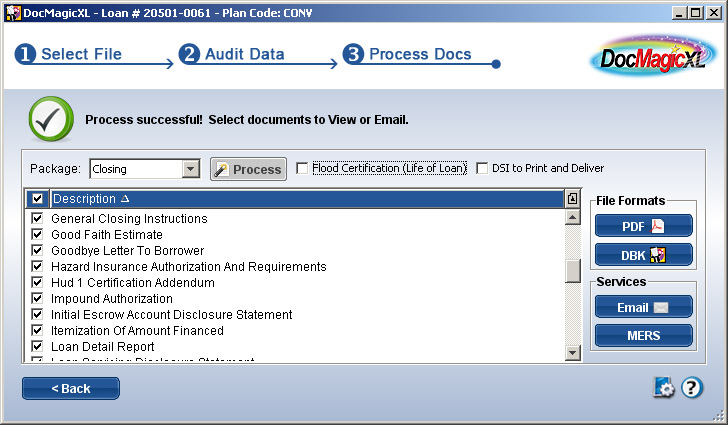Click step 1 number circle
The width and height of the screenshot is (728, 425).
coord(25,54)
